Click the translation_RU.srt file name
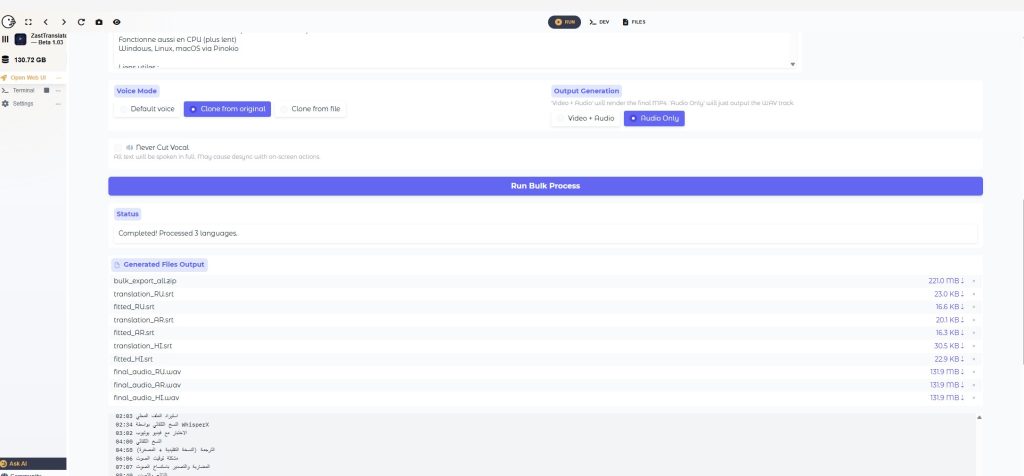Image resolution: width=1024 pixels, height=476 pixels. [144, 294]
